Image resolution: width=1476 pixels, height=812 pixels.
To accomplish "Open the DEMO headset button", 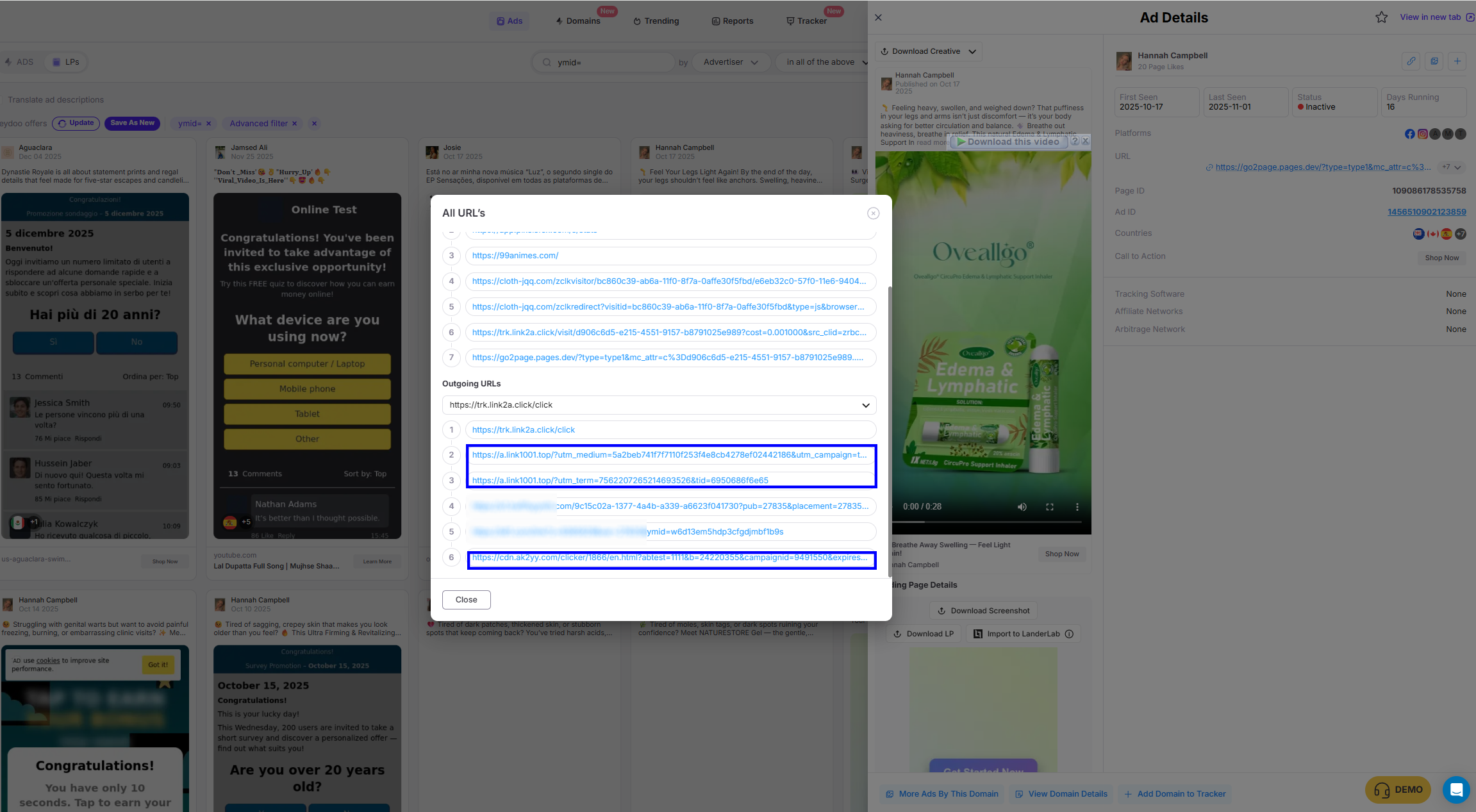I will [x=1398, y=790].
